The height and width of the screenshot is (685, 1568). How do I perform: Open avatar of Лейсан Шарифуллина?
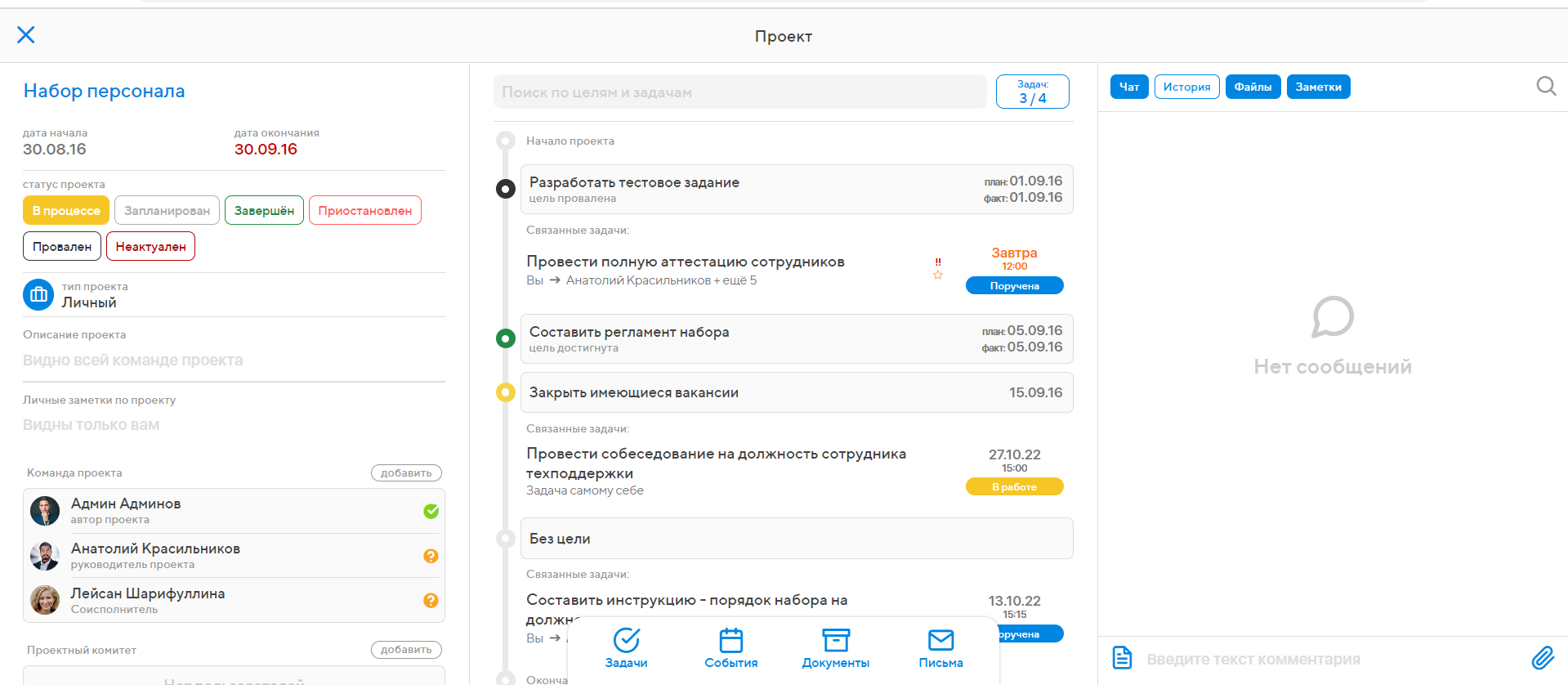(x=45, y=600)
